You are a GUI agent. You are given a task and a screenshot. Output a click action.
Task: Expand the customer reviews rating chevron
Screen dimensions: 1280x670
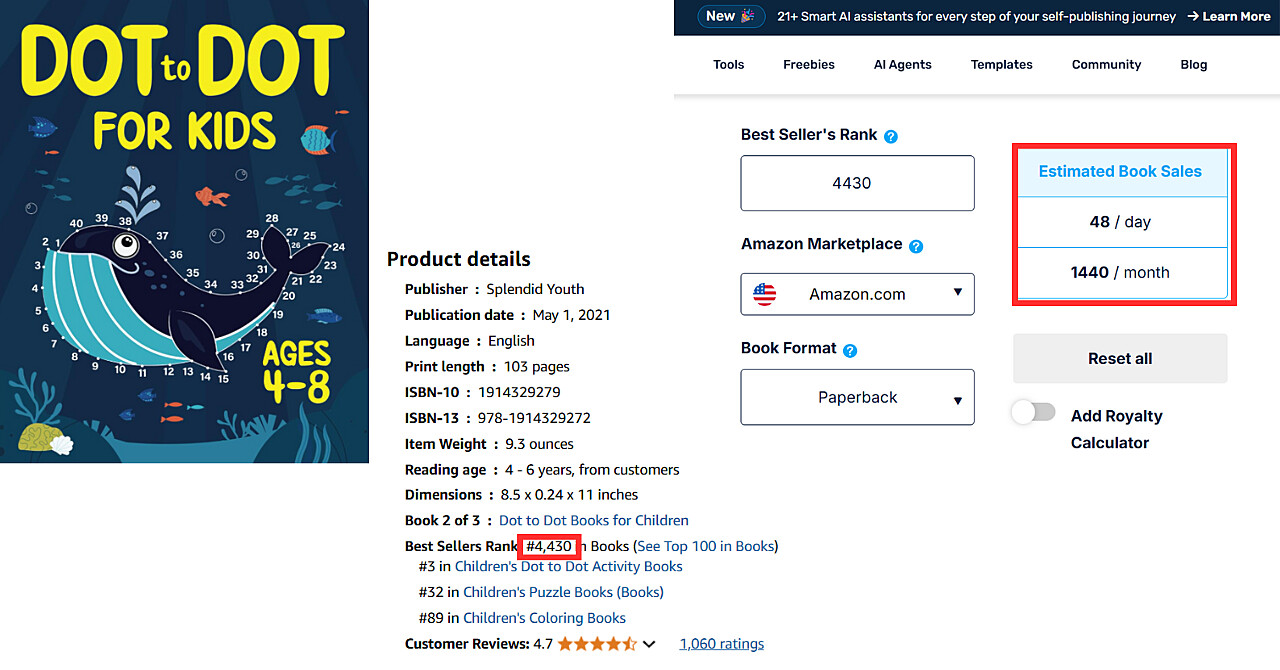(x=649, y=645)
